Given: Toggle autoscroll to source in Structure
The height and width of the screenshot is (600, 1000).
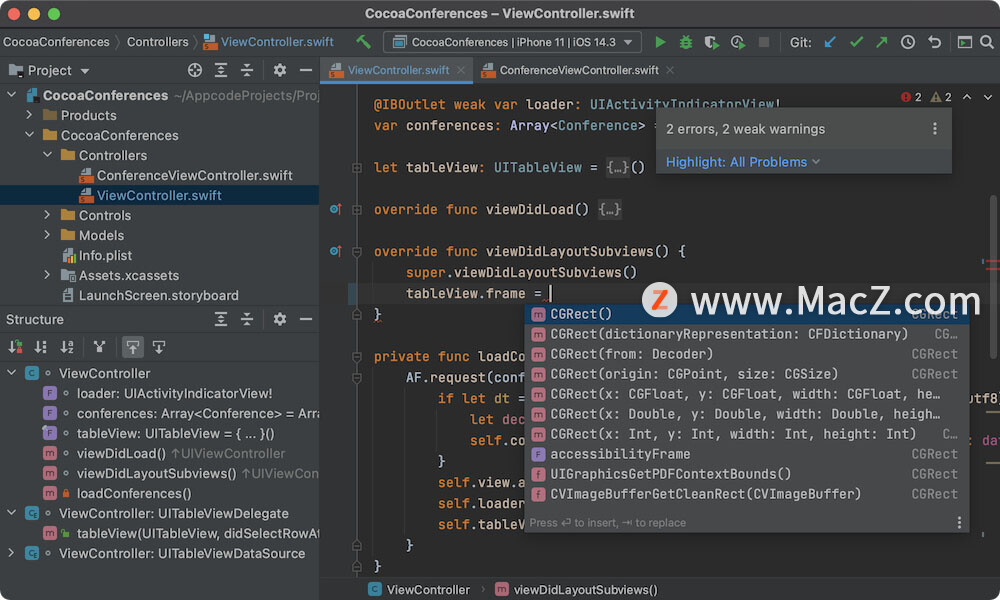Looking at the screenshot, I should [x=133, y=347].
